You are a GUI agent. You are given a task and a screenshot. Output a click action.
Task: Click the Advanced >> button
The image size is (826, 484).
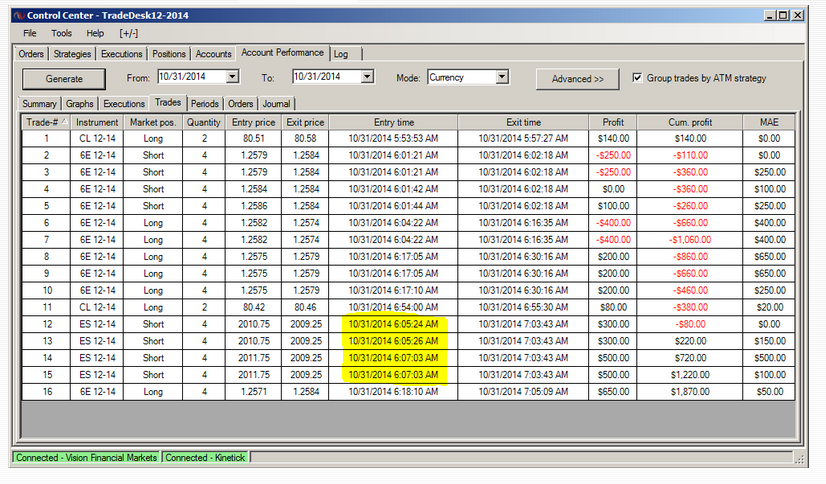coord(577,79)
